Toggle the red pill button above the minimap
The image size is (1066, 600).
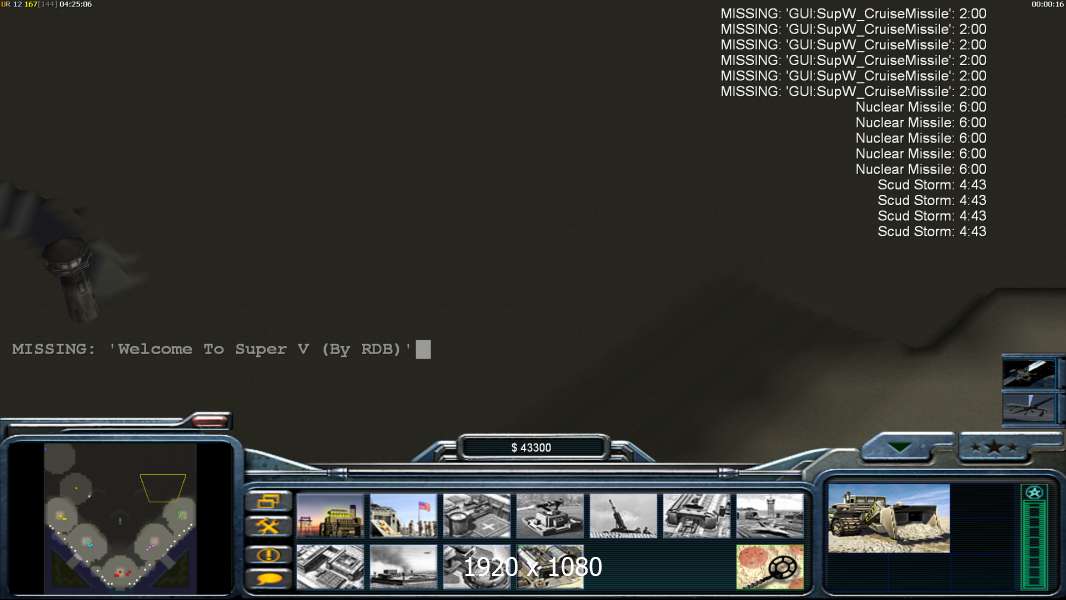click(209, 421)
